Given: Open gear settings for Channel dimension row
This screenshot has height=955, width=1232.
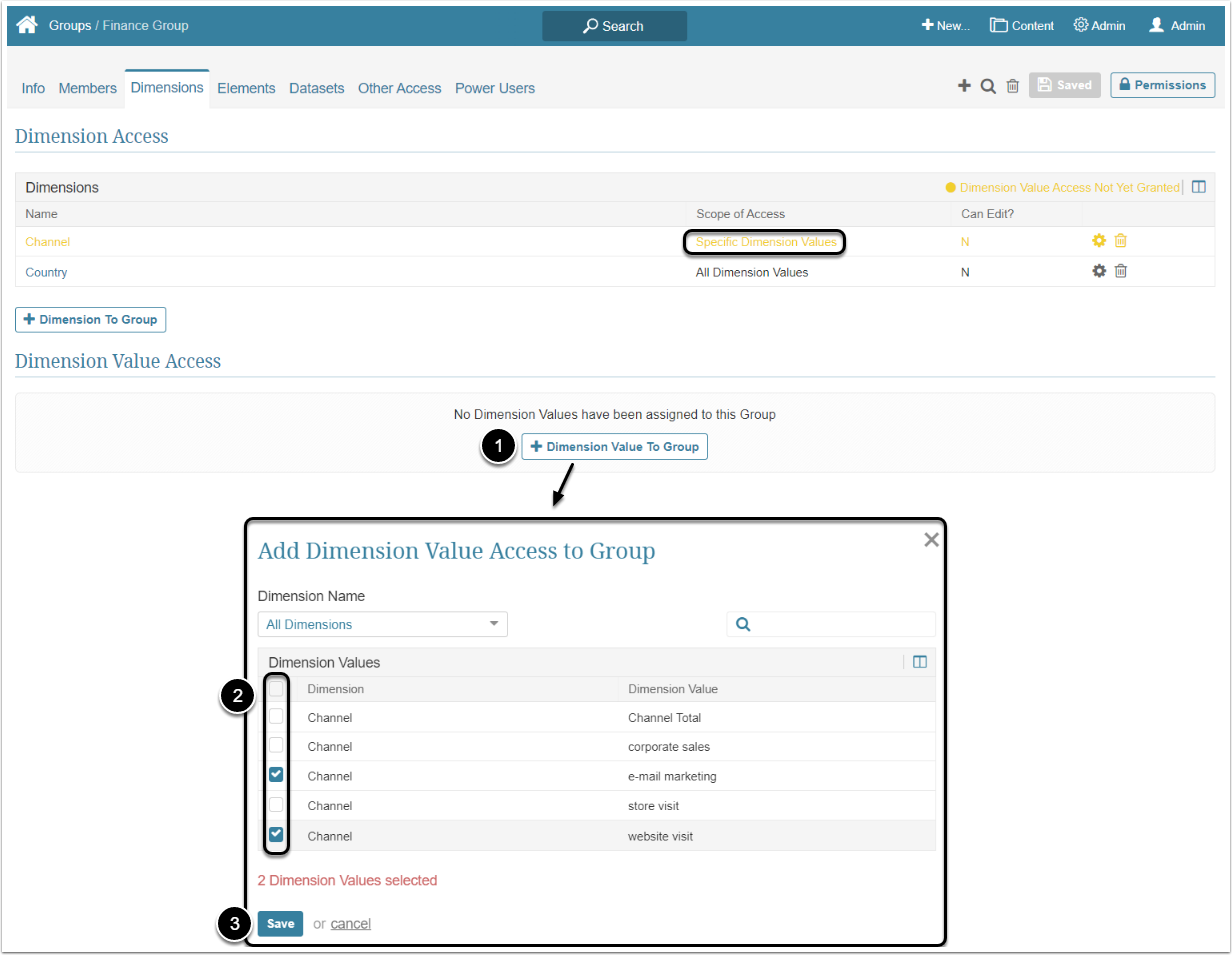Looking at the screenshot, I should pos(1099,241).
